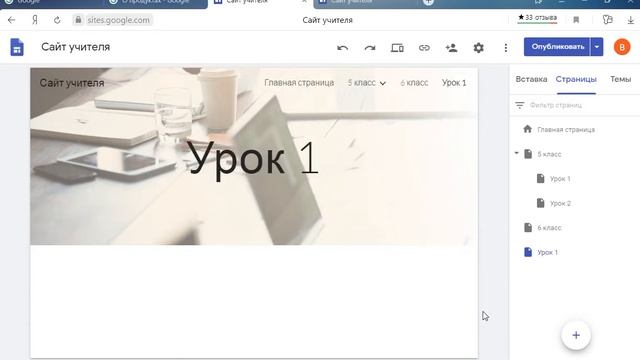Undo the last action
This screenshot has width=640, height=360.
click(342, 48)
